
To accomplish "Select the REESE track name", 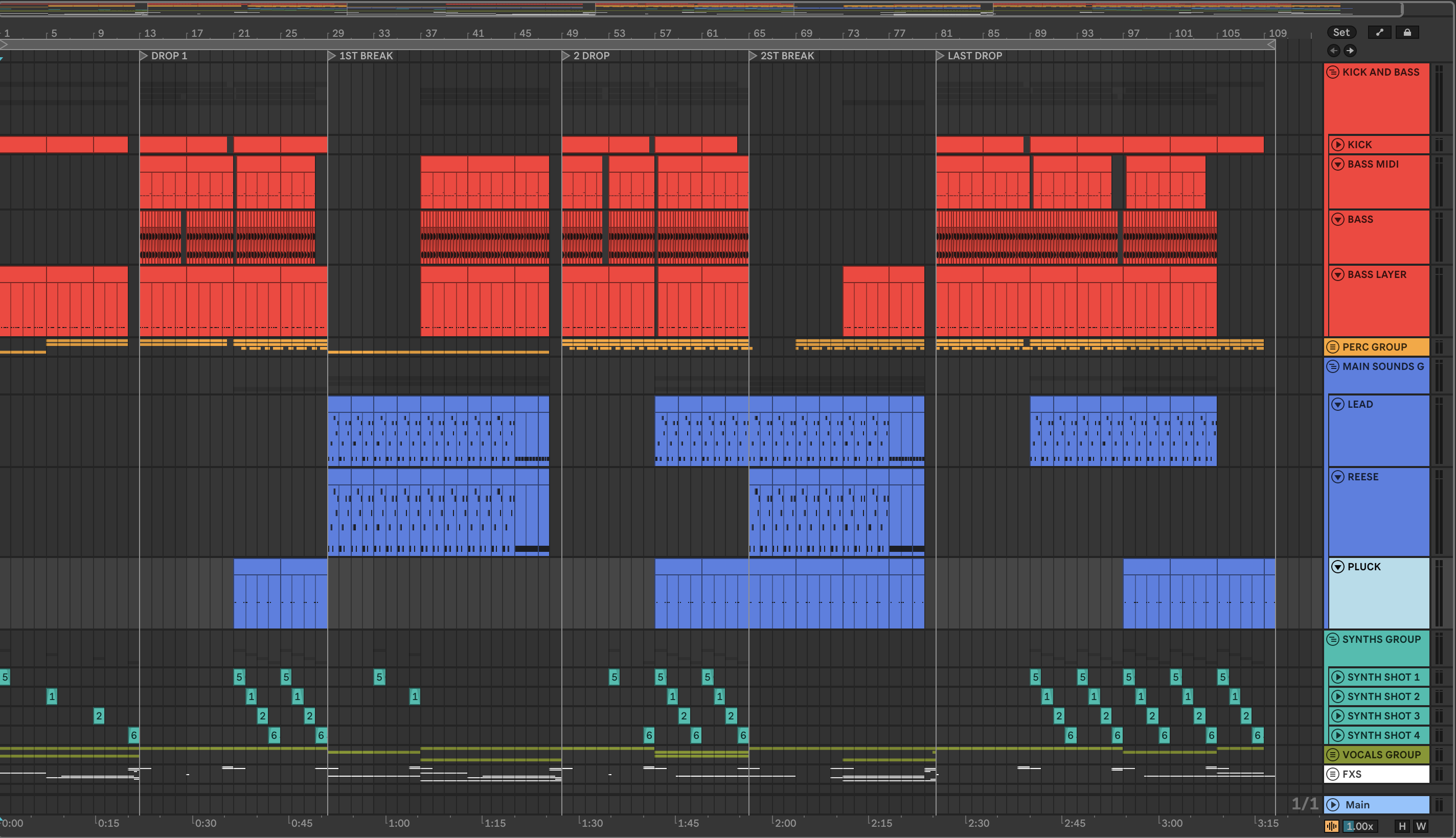I will click(x=1363, y=477).
